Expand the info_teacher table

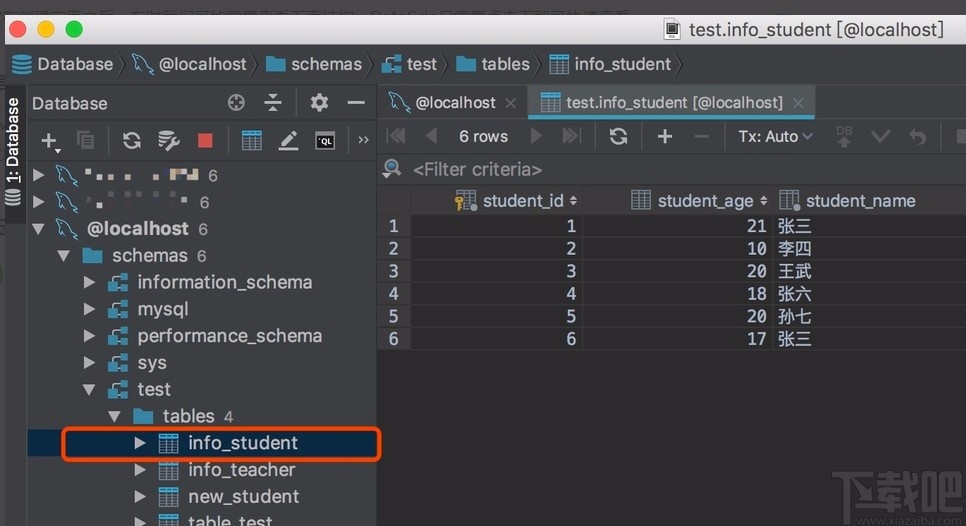140,470
